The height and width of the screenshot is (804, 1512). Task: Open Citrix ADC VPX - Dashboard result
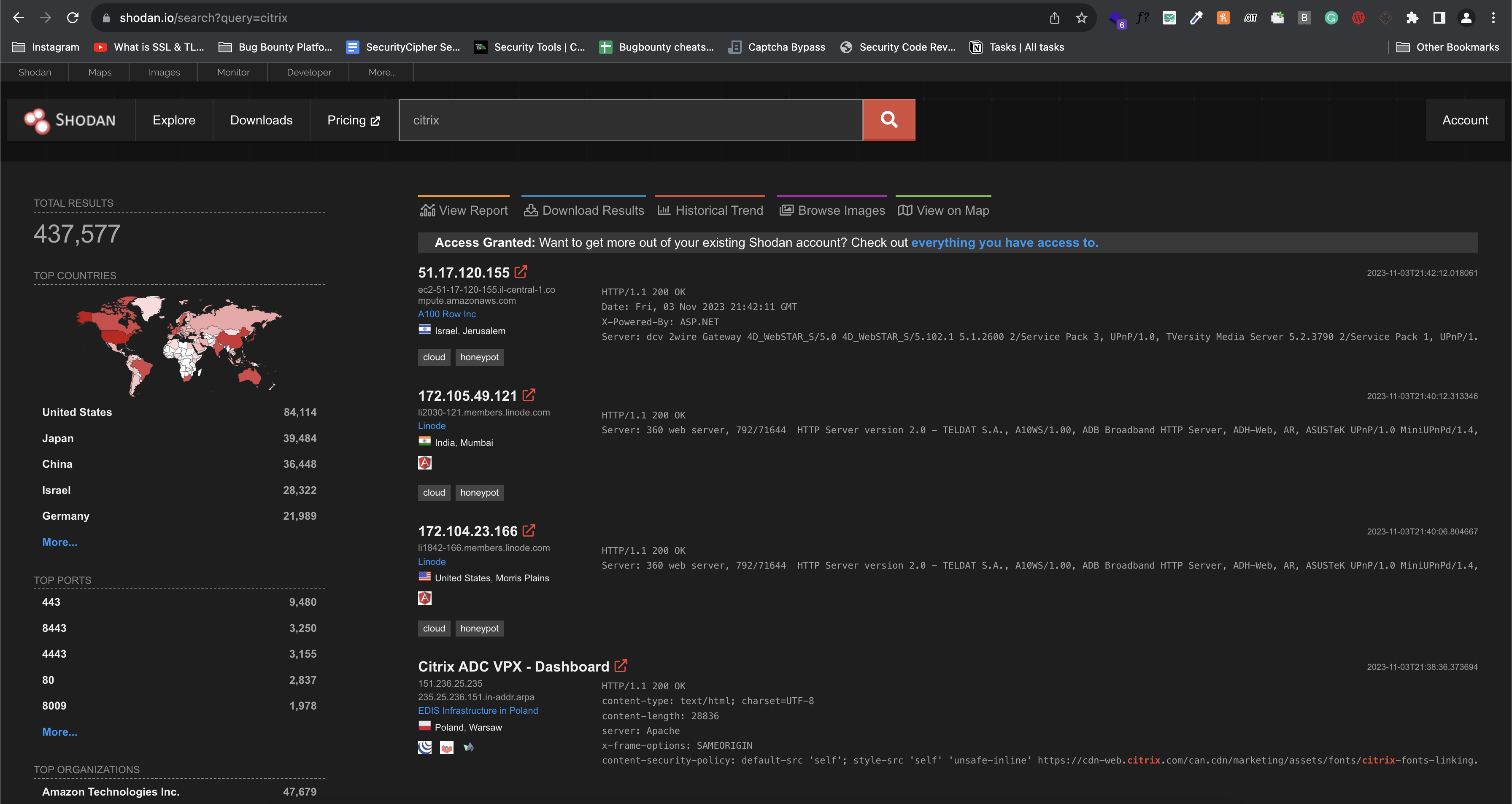pos(513,666)
